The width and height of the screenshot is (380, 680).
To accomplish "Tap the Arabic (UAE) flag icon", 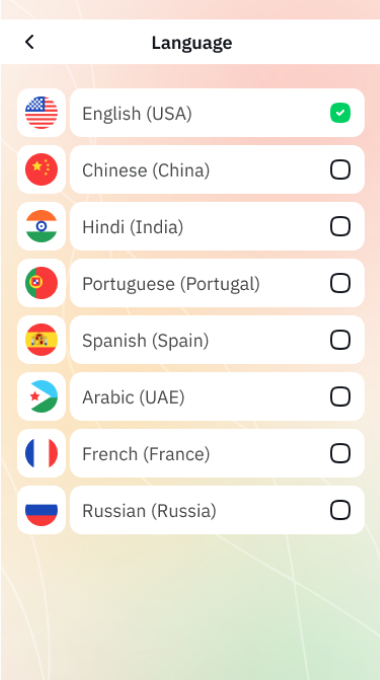I will coord(41,396).
